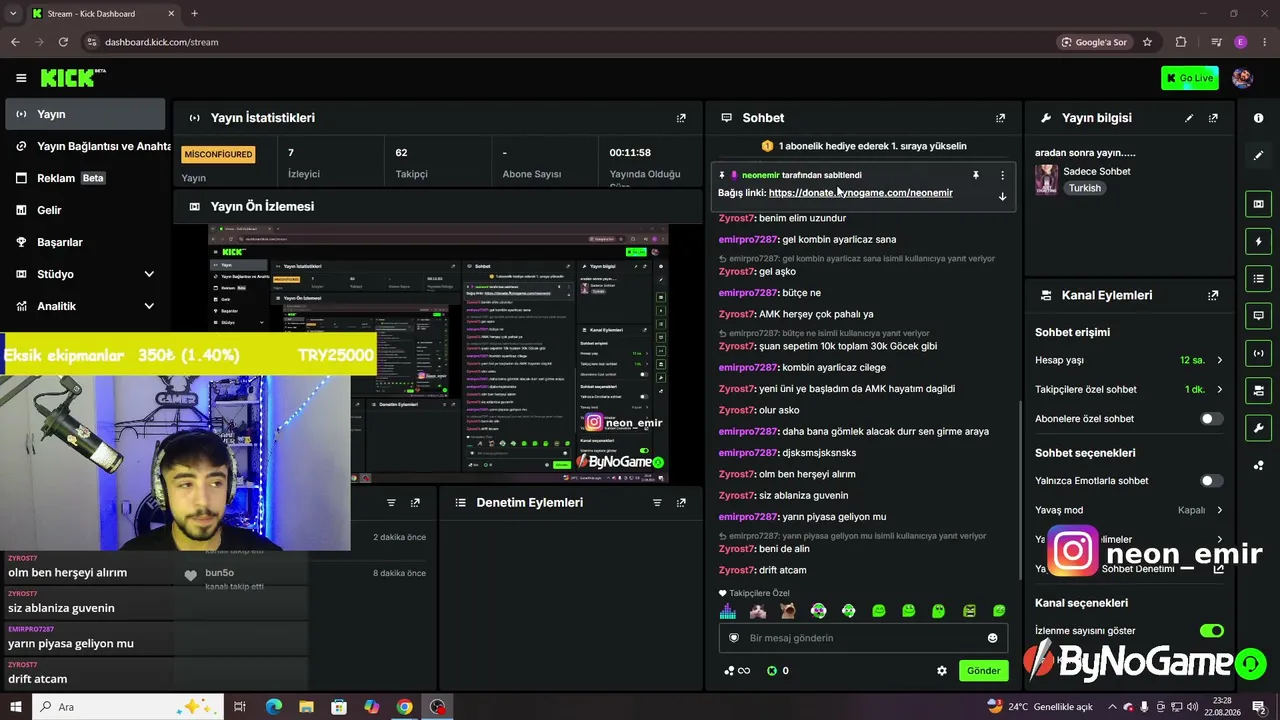Open the donate.bynogame.com/neonemir link
The image size is (1280, 720).
[860, 193]
